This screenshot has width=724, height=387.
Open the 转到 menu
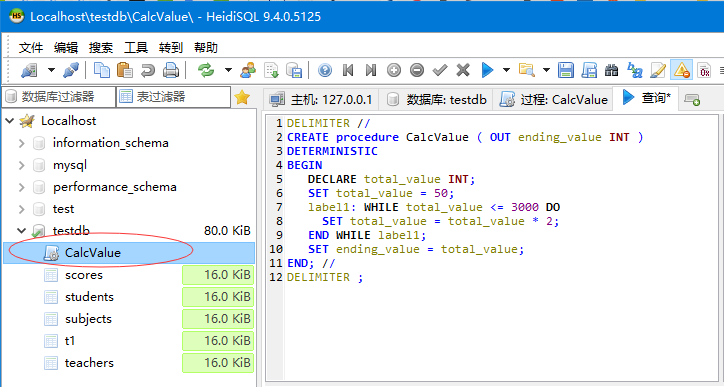(x=171, y=48)
